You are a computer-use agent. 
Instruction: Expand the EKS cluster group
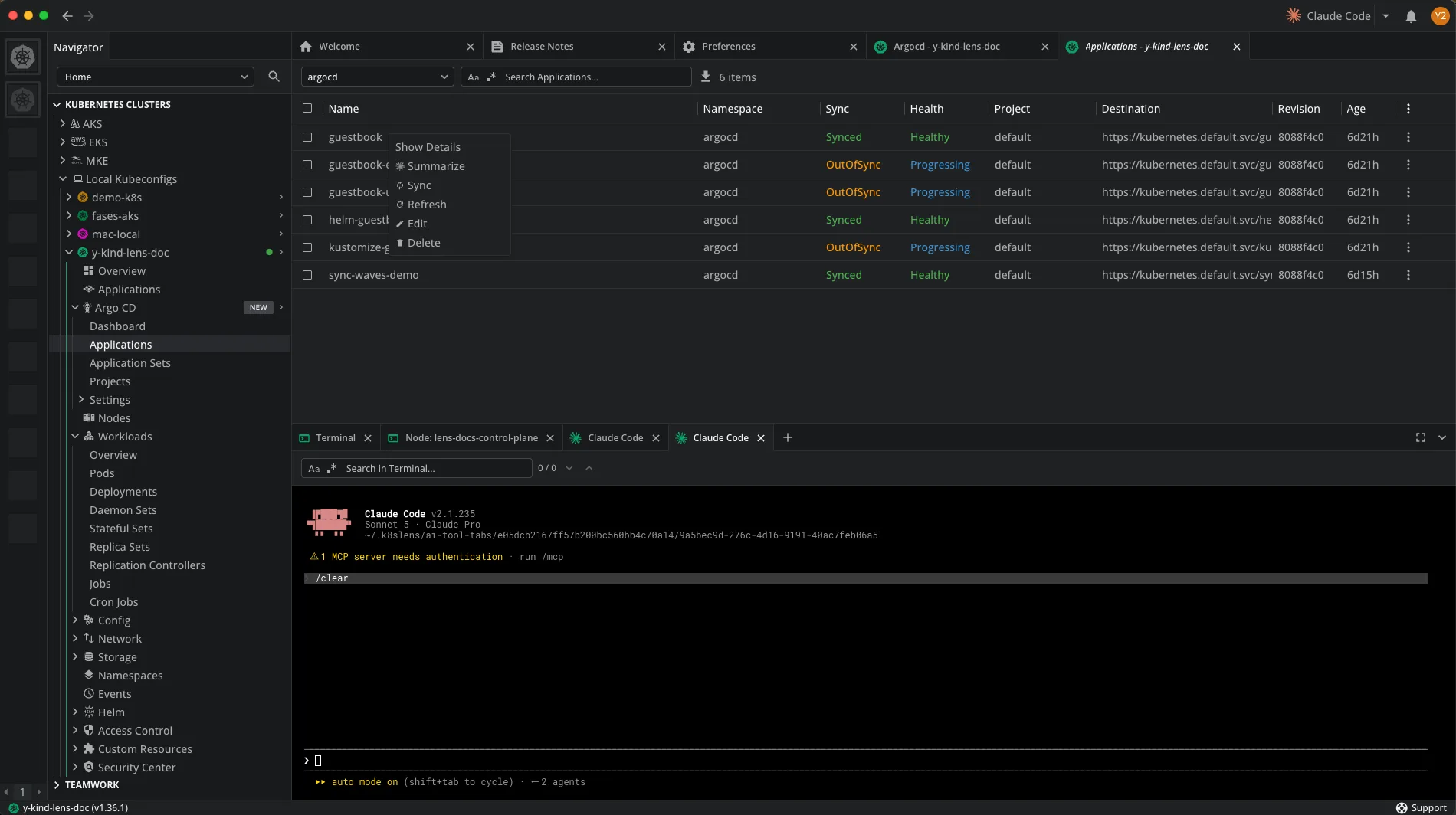pyautogui.click(x=63, y=142)
